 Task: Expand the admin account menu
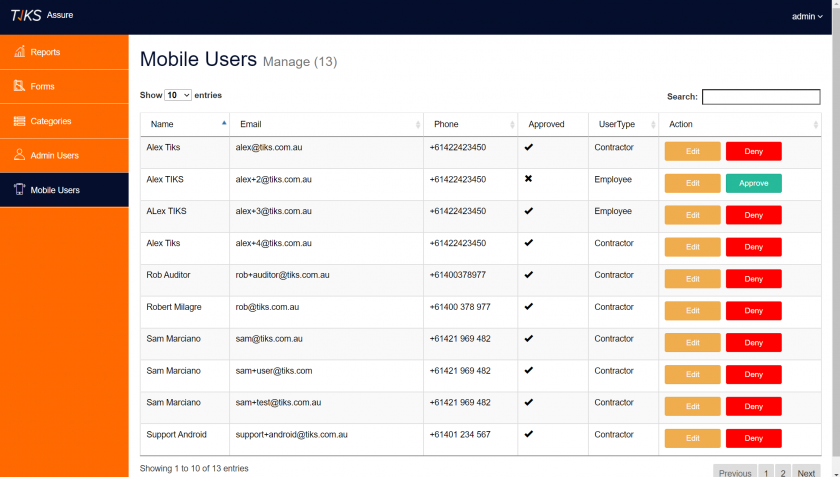coord(807,17)
